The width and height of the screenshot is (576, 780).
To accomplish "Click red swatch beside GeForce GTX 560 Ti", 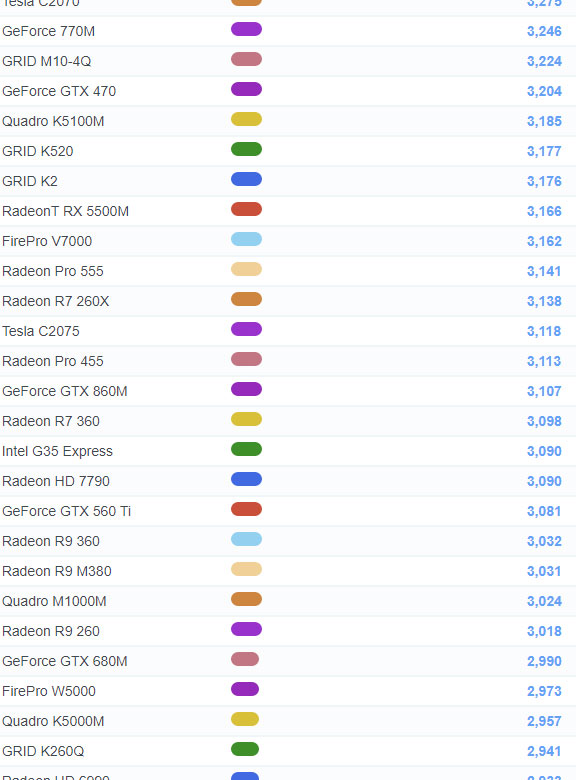I will [x=246, y=509].
